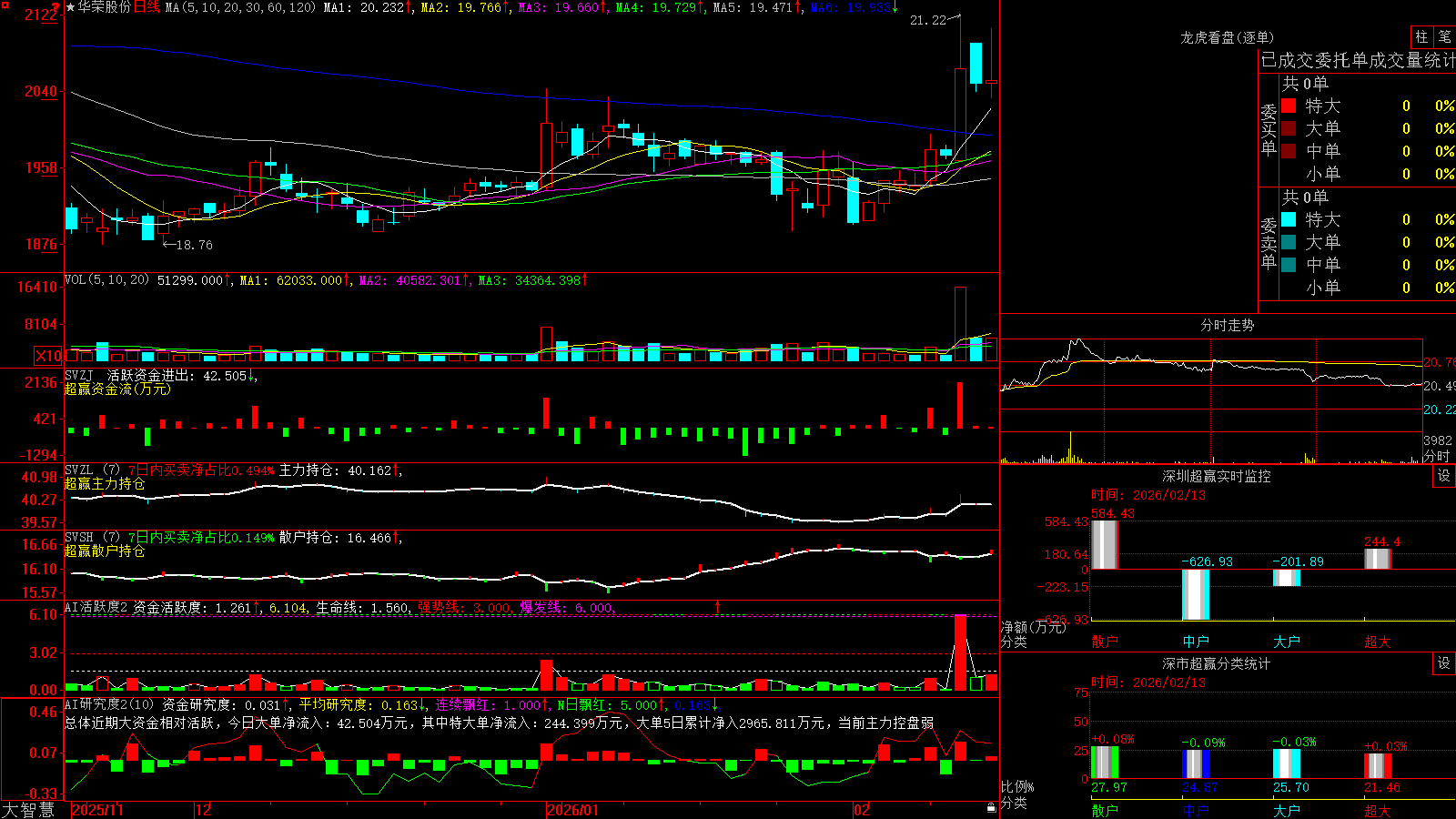Click 时间: 2026/02/13 in 深圳超赢实时监控

tap(1148, 495)
